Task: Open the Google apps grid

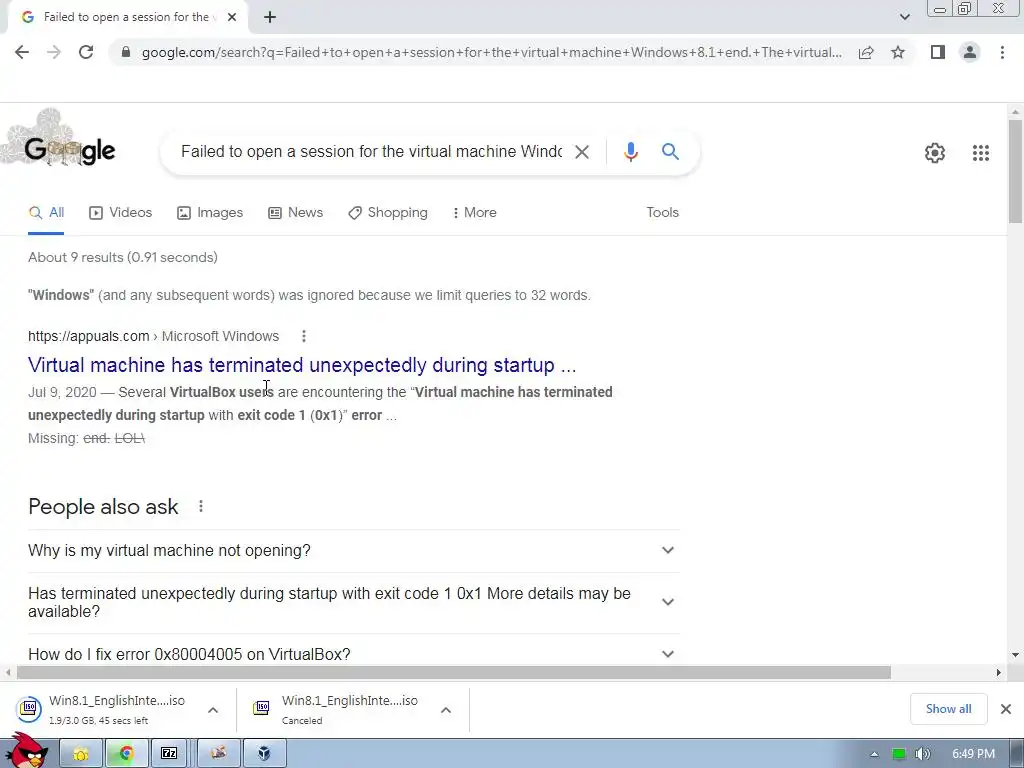Action: click(x=980, y=153)
